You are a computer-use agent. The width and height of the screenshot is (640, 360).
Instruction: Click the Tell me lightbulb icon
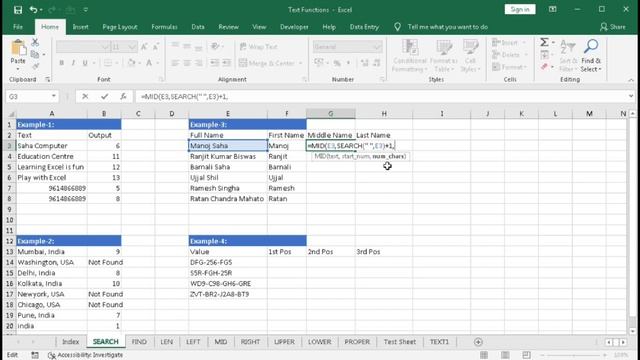(x=397, y=27)
